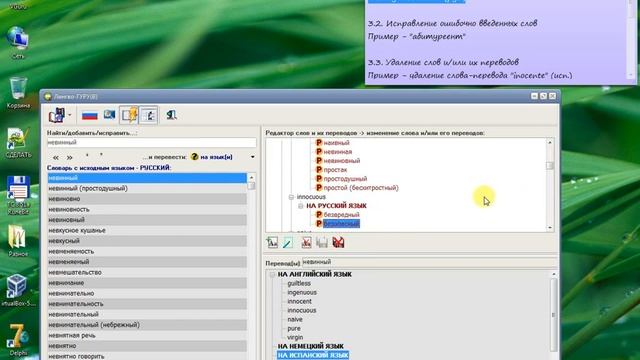
Task: Click the find/add/fix input field
Action: (151, 142)
